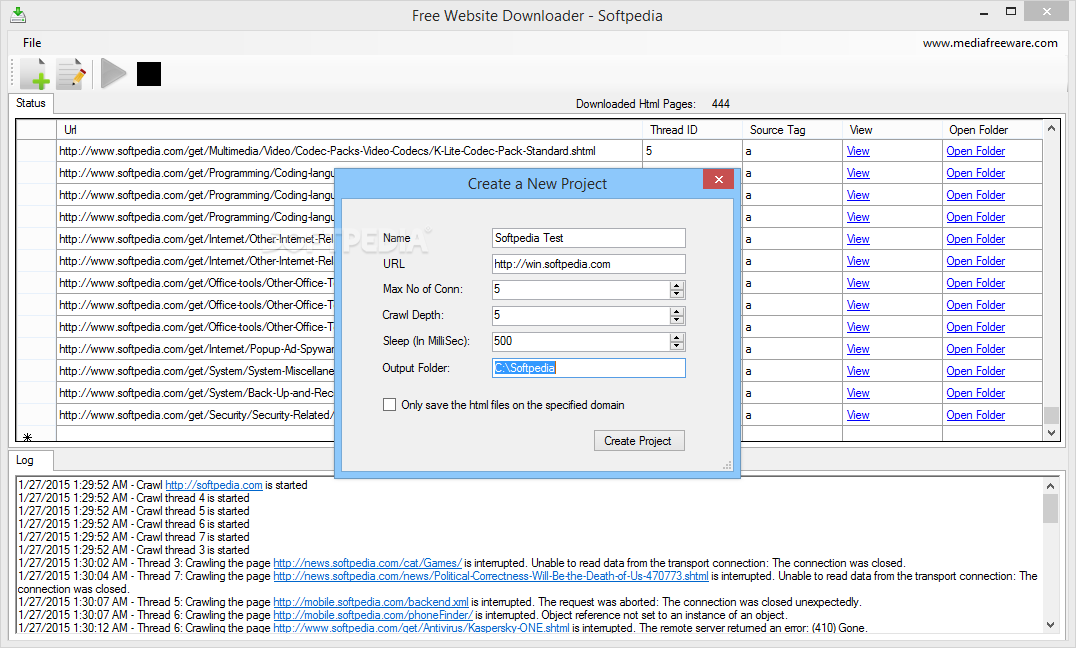
Task: Open mobile.softpedia.com/backend.xml log link
Action: click(371, 602)
